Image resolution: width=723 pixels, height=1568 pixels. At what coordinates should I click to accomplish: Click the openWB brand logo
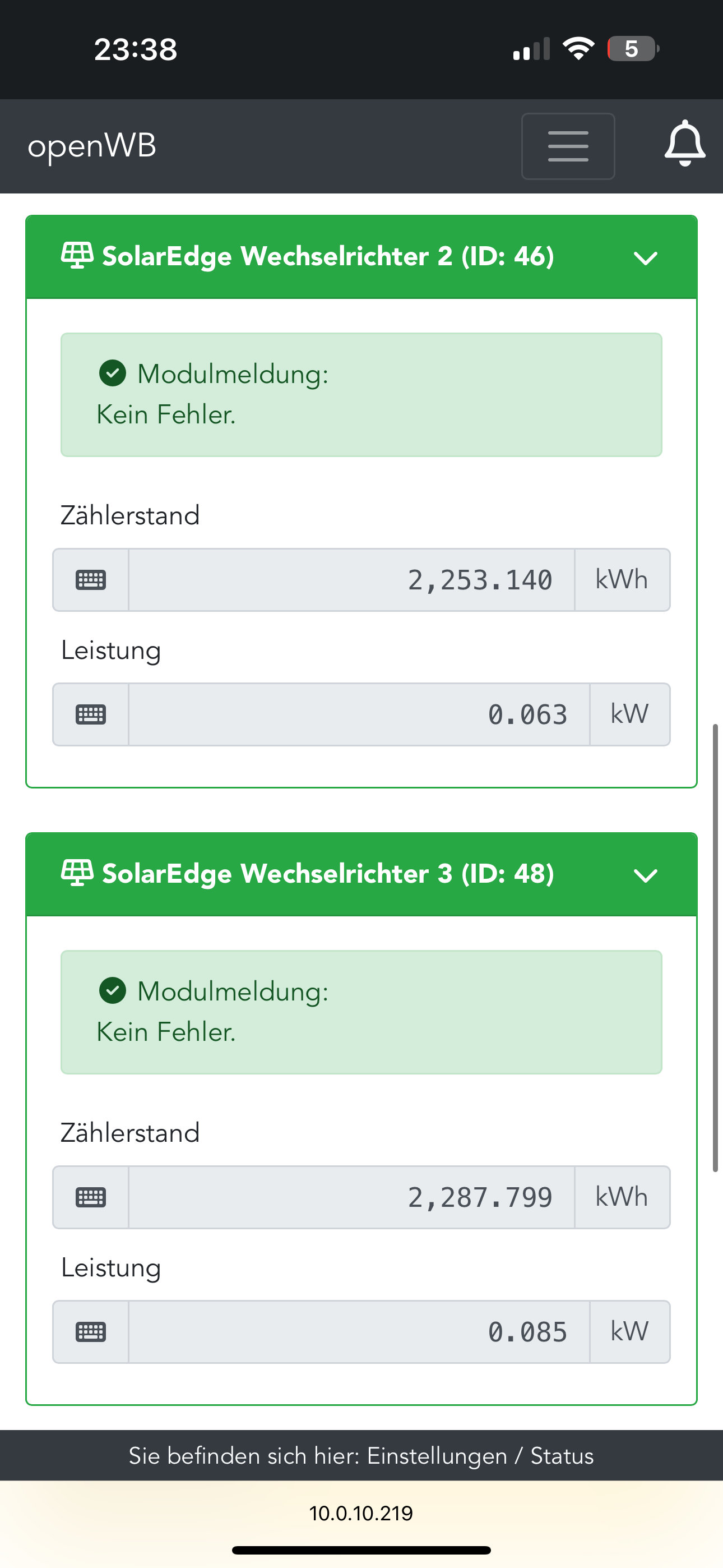pos(92,146)
